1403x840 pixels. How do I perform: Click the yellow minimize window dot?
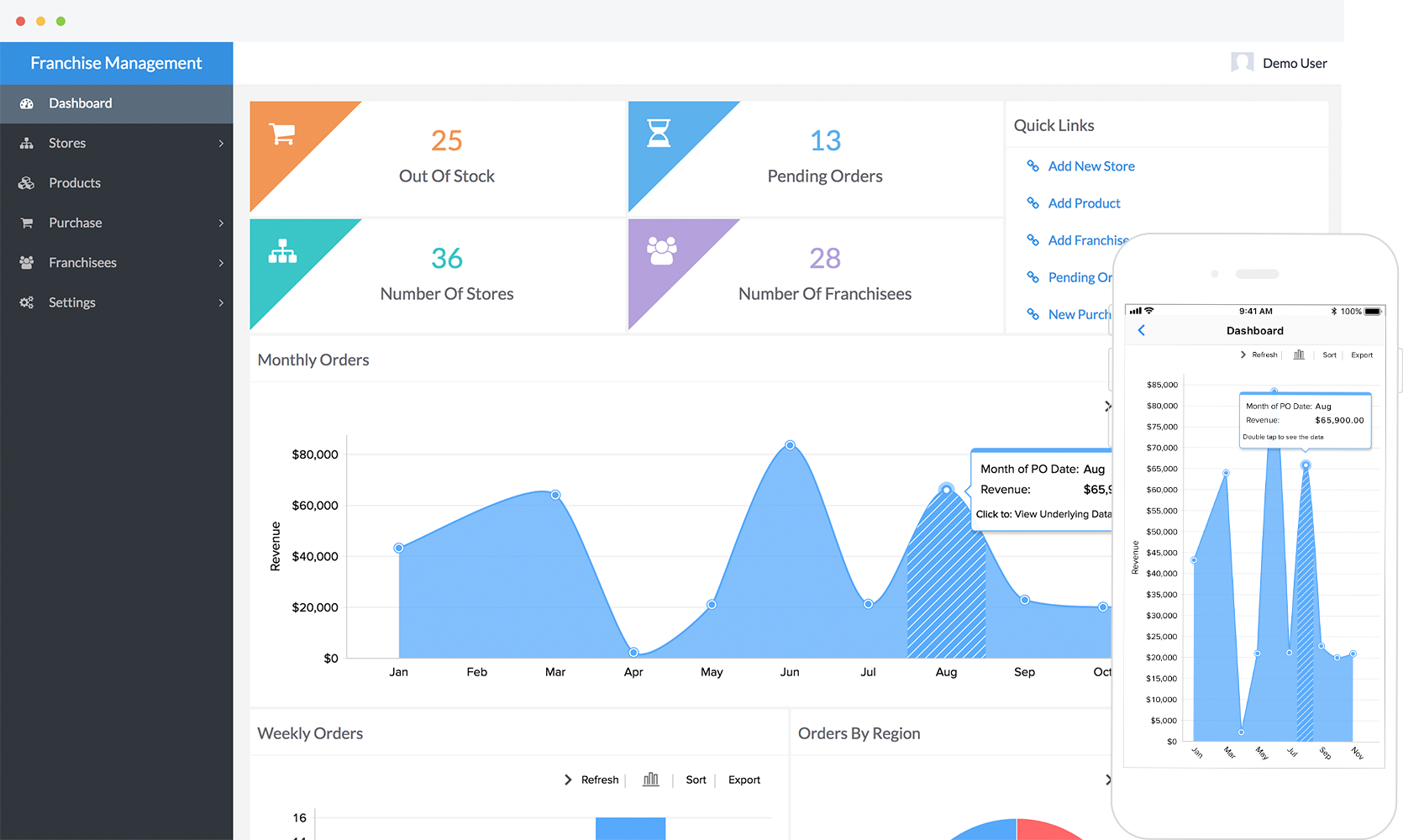pyautogui.click(x=40, y=21)
